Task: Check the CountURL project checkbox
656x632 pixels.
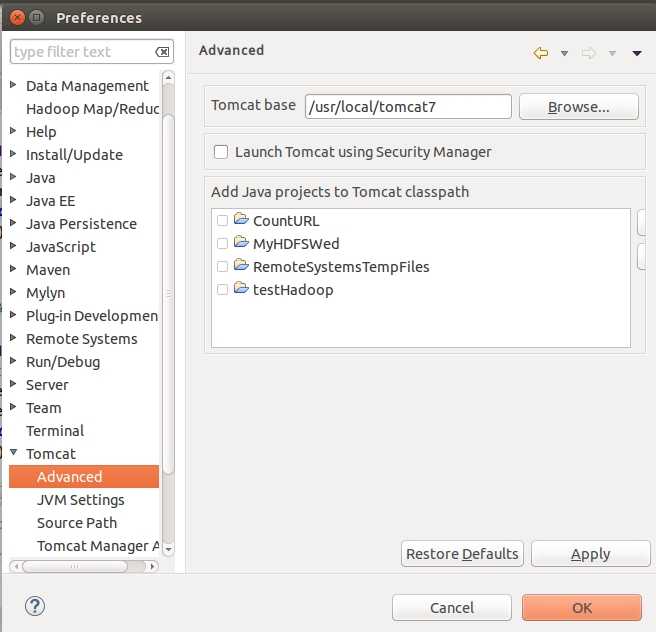Action: 223,220
